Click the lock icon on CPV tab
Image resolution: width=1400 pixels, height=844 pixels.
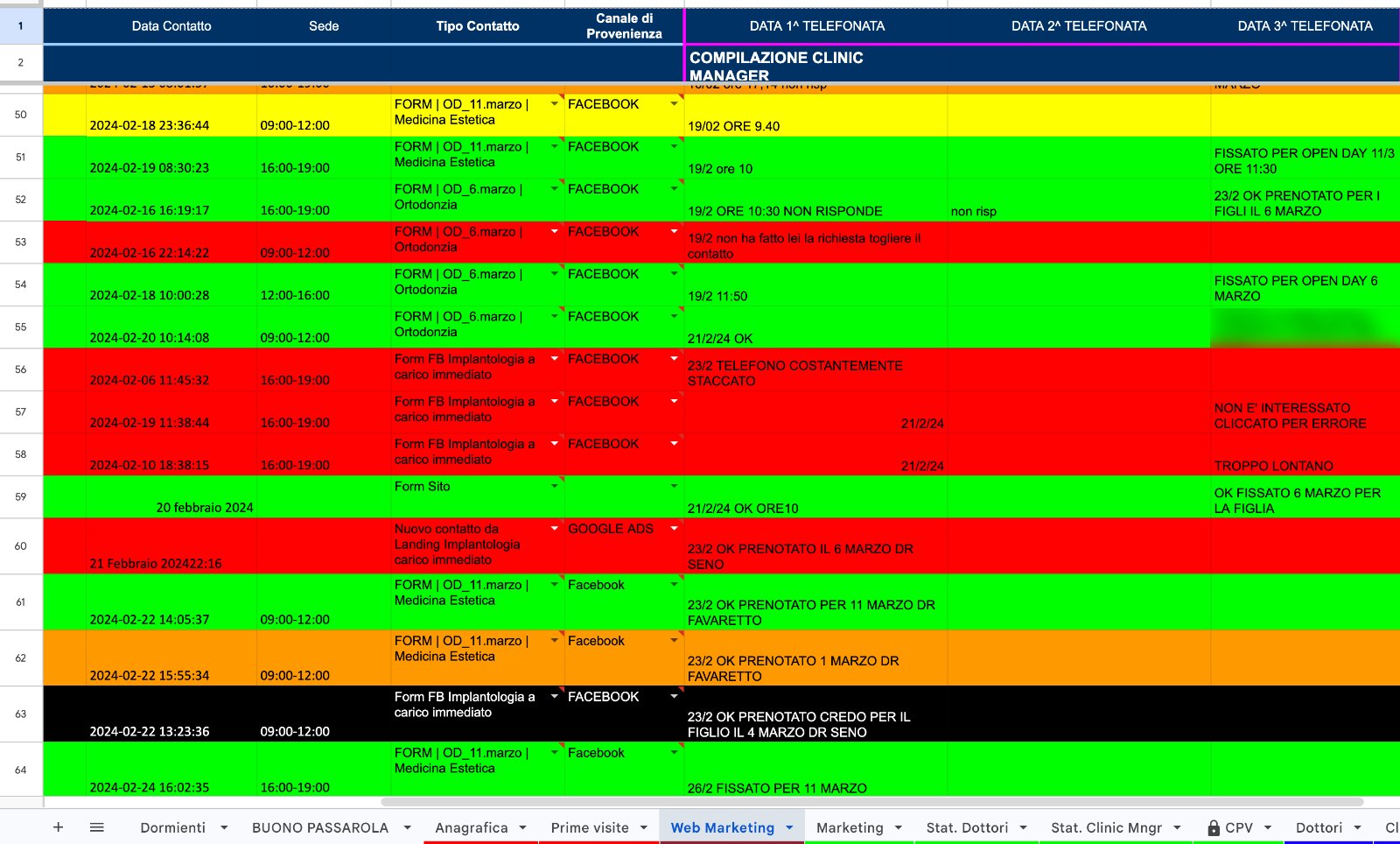pos(1214,828)
